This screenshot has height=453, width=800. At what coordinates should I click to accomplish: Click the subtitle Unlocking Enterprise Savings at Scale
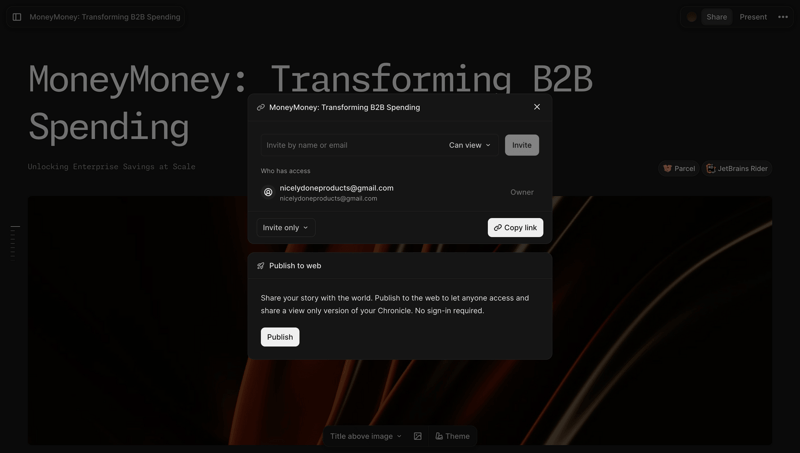point(111,166)
